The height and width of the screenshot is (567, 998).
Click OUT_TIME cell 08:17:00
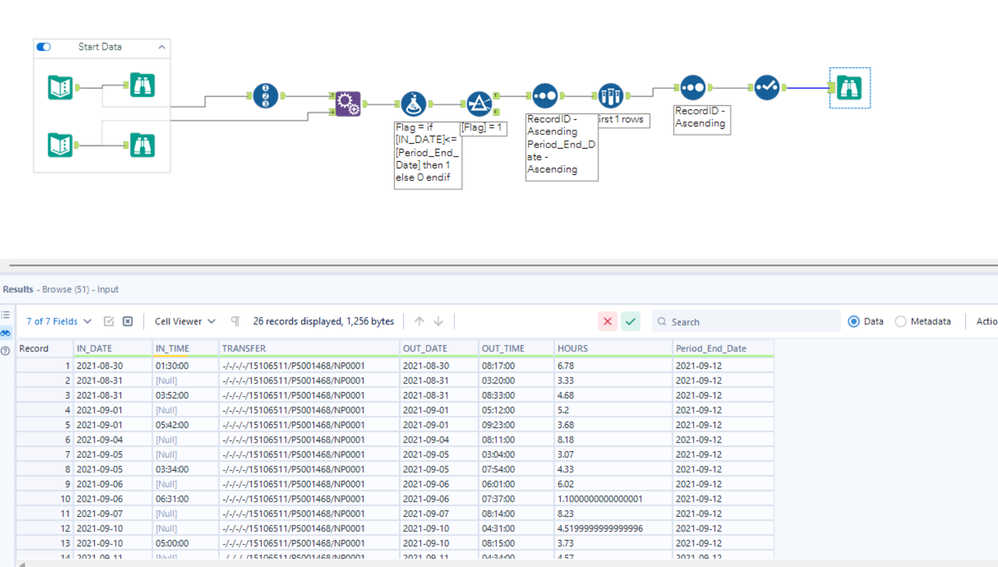516,366
